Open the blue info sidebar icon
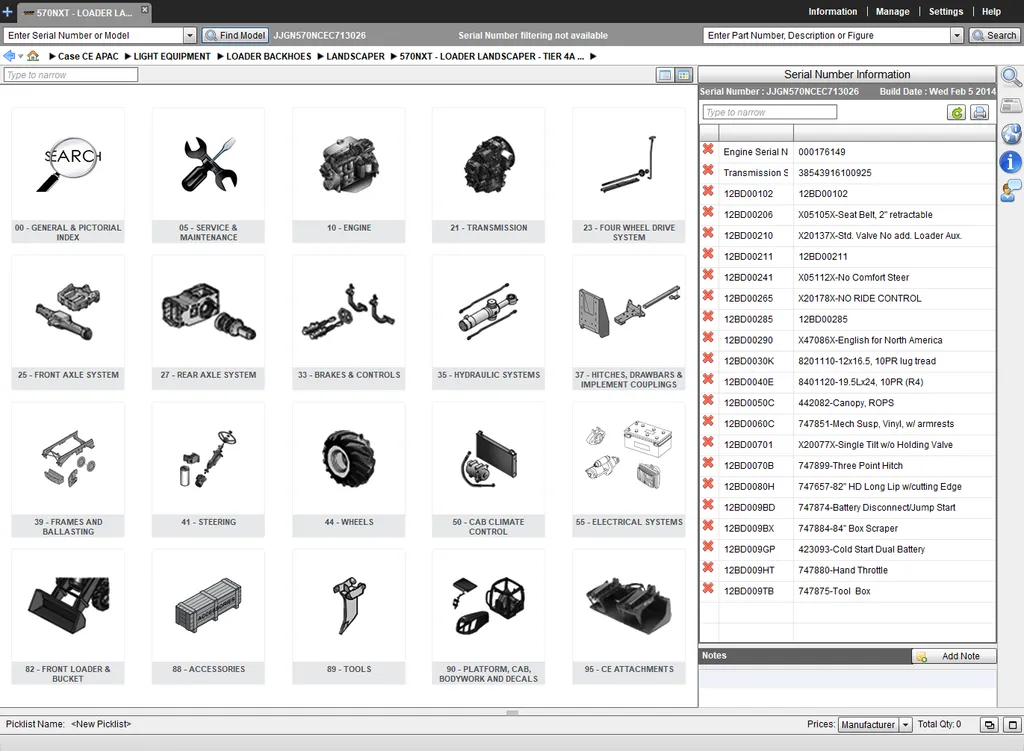 1011,162
